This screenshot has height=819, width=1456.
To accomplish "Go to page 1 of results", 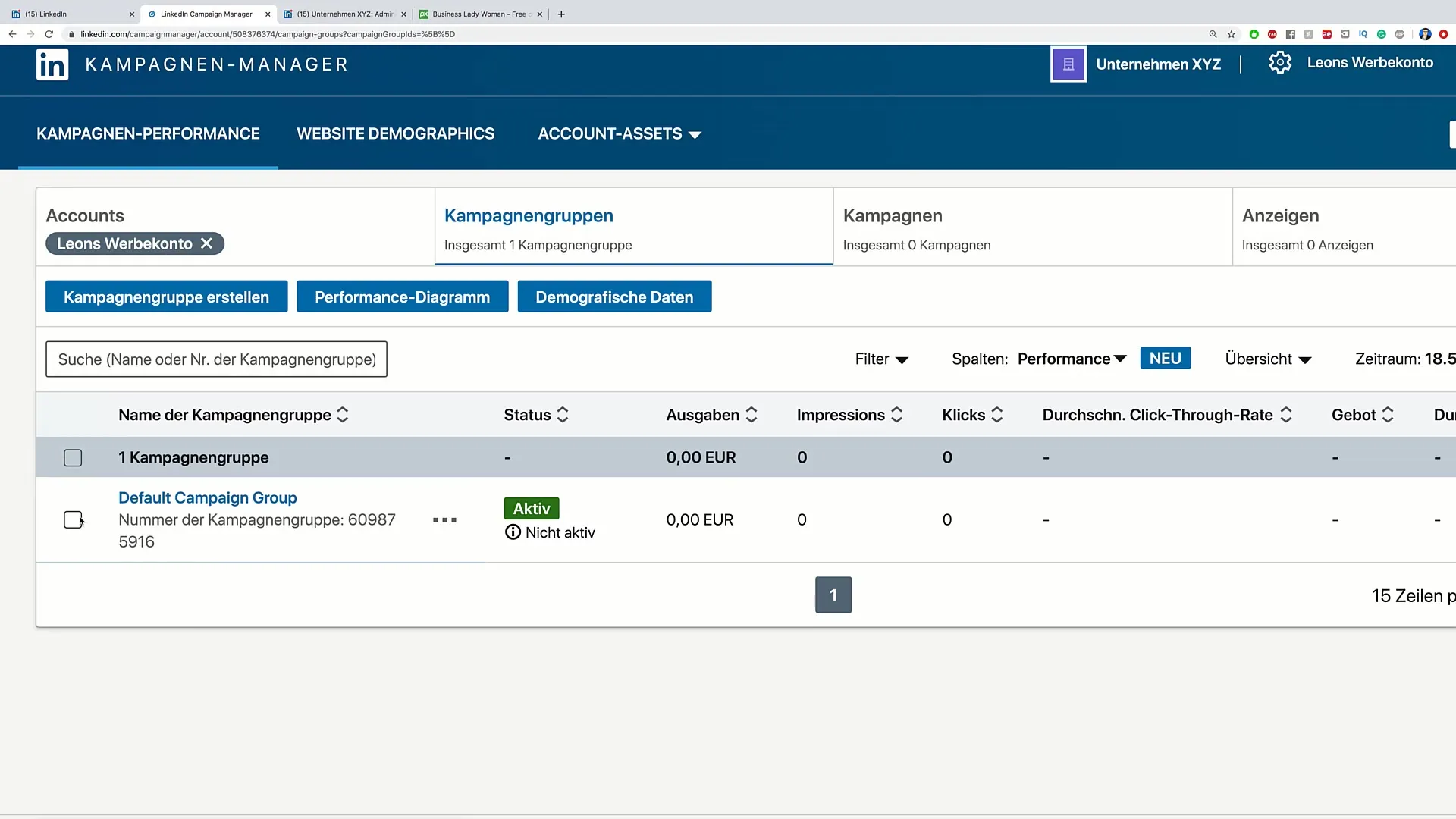I will point(833,595).
